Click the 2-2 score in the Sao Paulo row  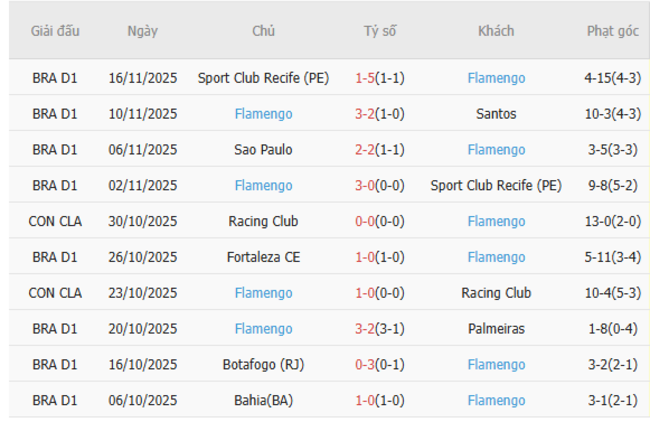(x=366, y=150)
